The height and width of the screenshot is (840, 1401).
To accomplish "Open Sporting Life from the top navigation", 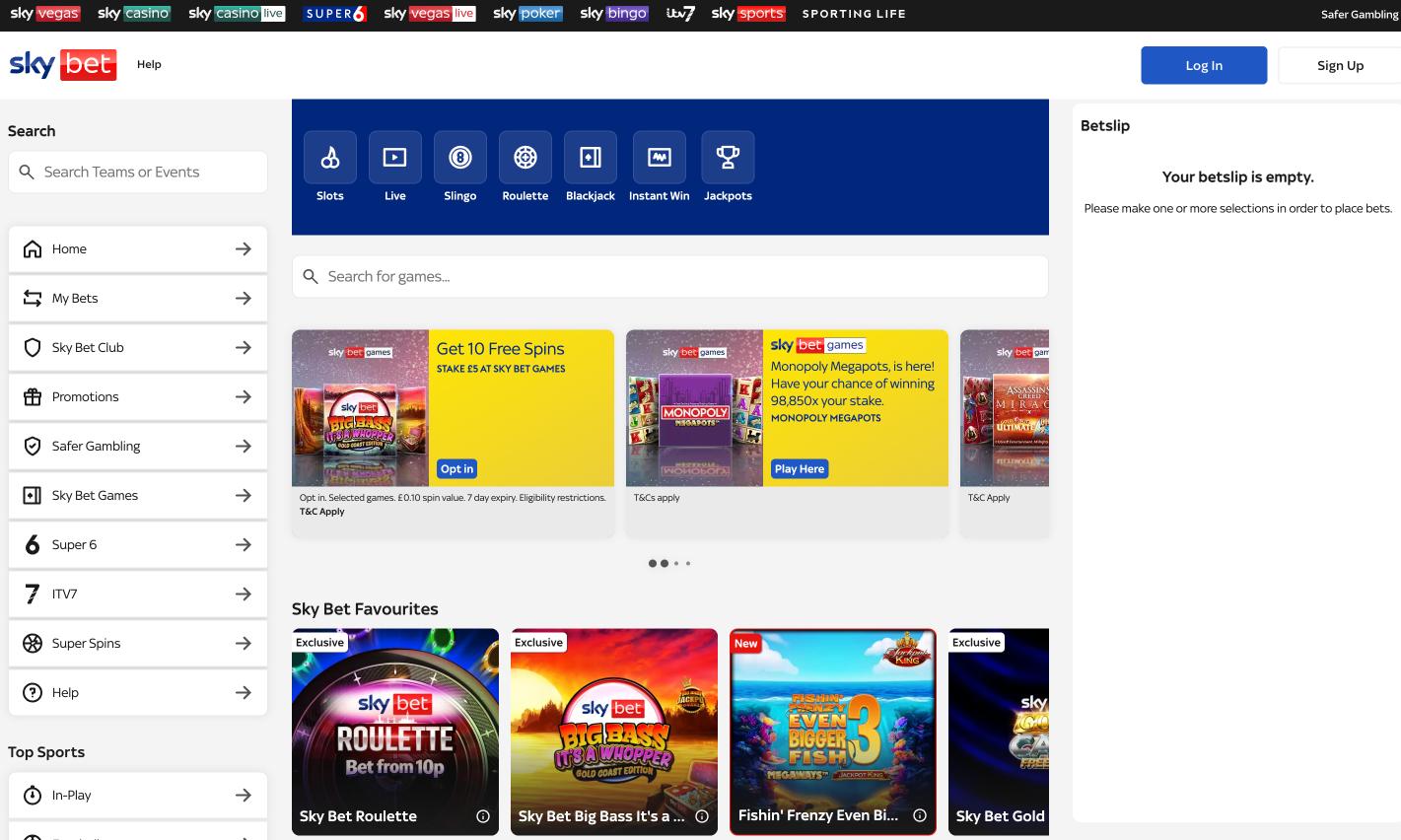I will pyautogui.click(x=853, y=14).
